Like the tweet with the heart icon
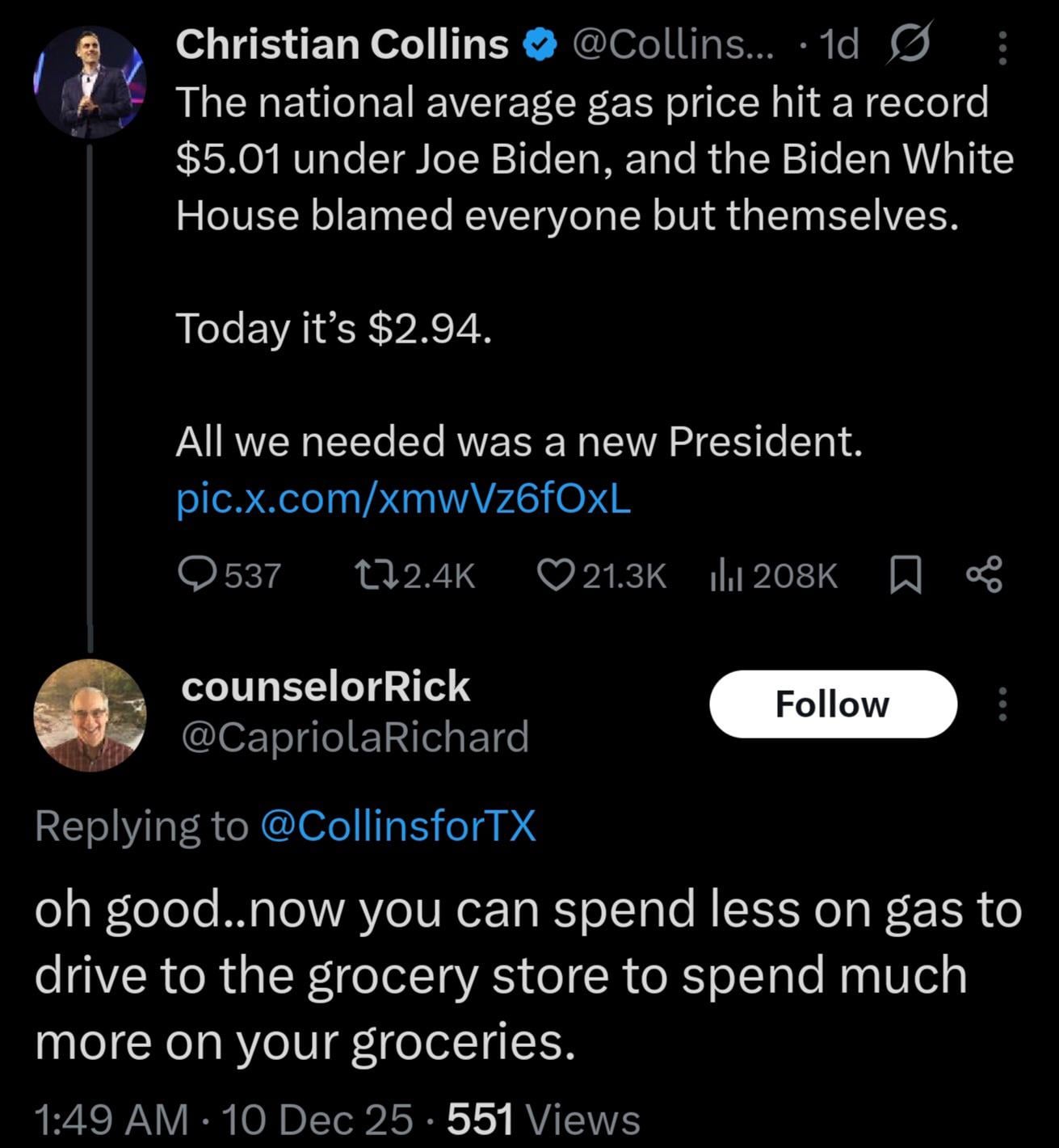 [555, 574]
